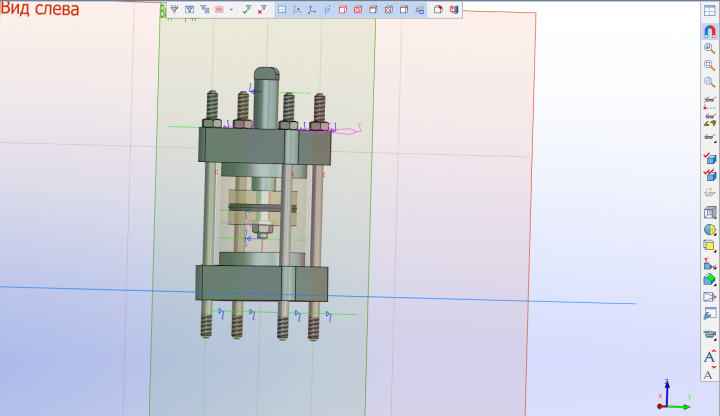Click the single red check cube icon
Image resolution: width=720 pixels, height=416 pixels.
pyautogui.click(x=709, y=158)
